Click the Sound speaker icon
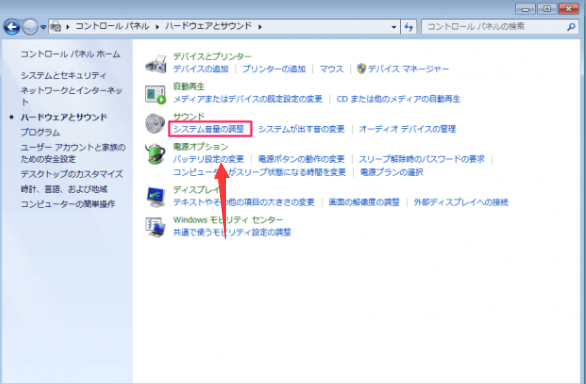Screen dimensions: 586x384 (x=155, y=124)
